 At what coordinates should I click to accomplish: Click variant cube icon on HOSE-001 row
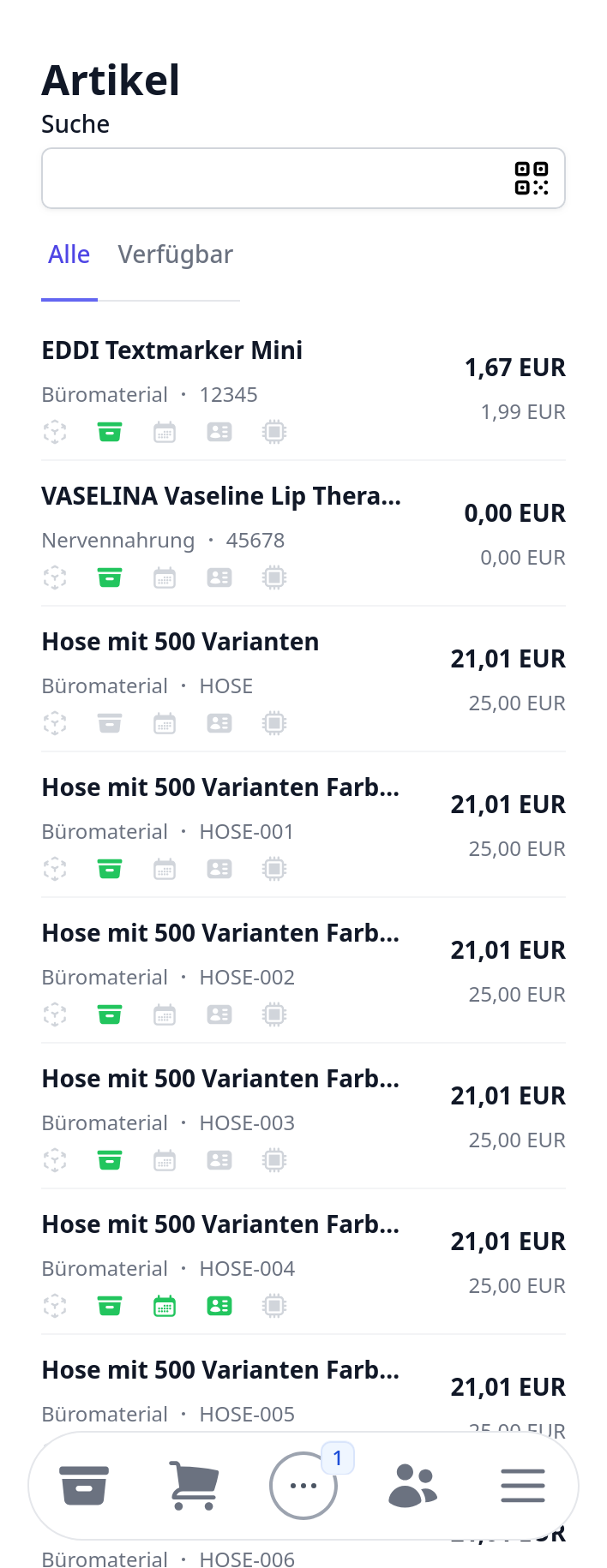55,869
